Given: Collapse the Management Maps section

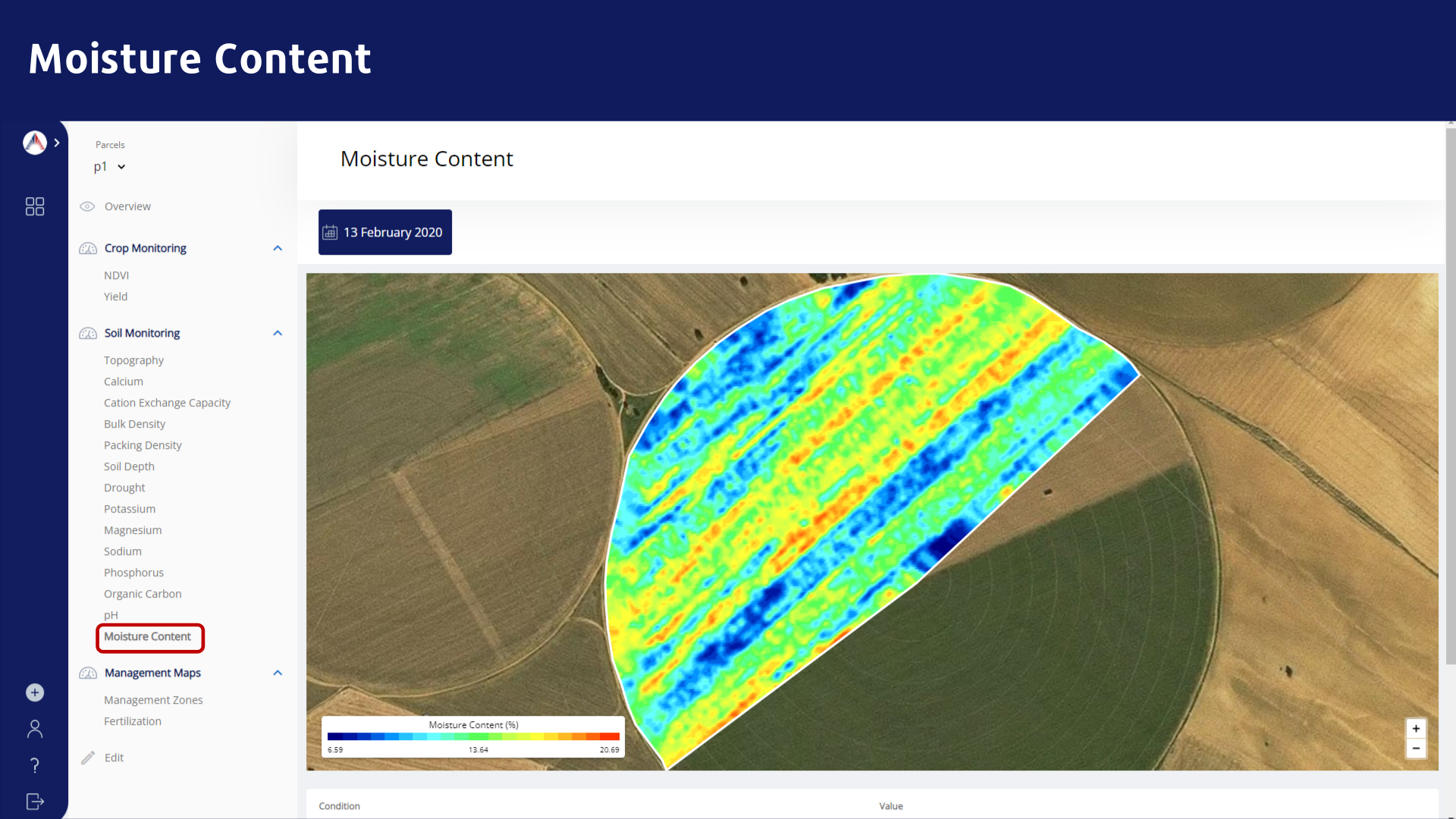Looking at the screenshot, I should (x=278, y=673).
